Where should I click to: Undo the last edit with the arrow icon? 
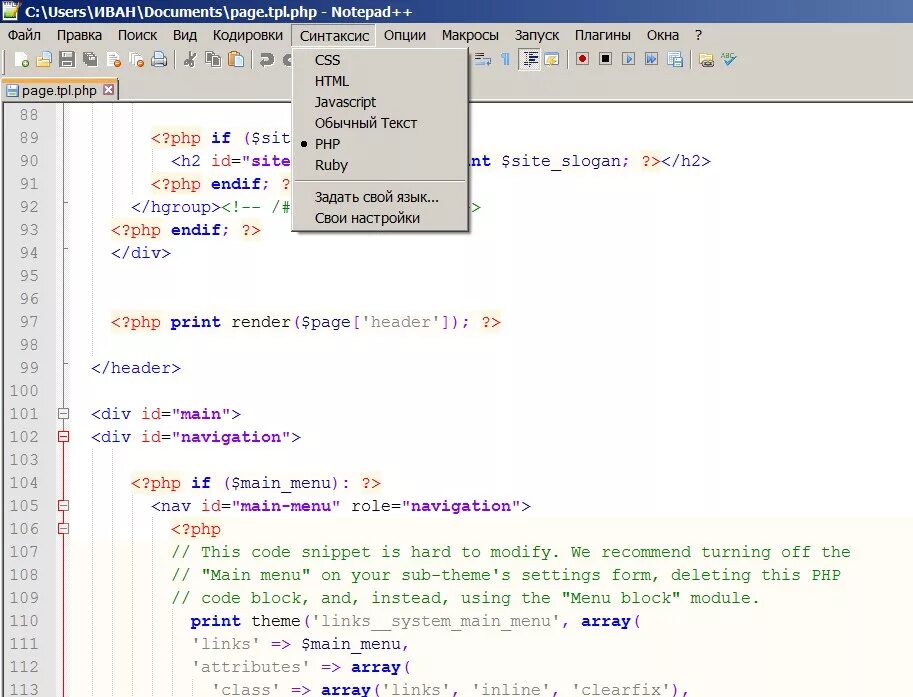(267, 59)
